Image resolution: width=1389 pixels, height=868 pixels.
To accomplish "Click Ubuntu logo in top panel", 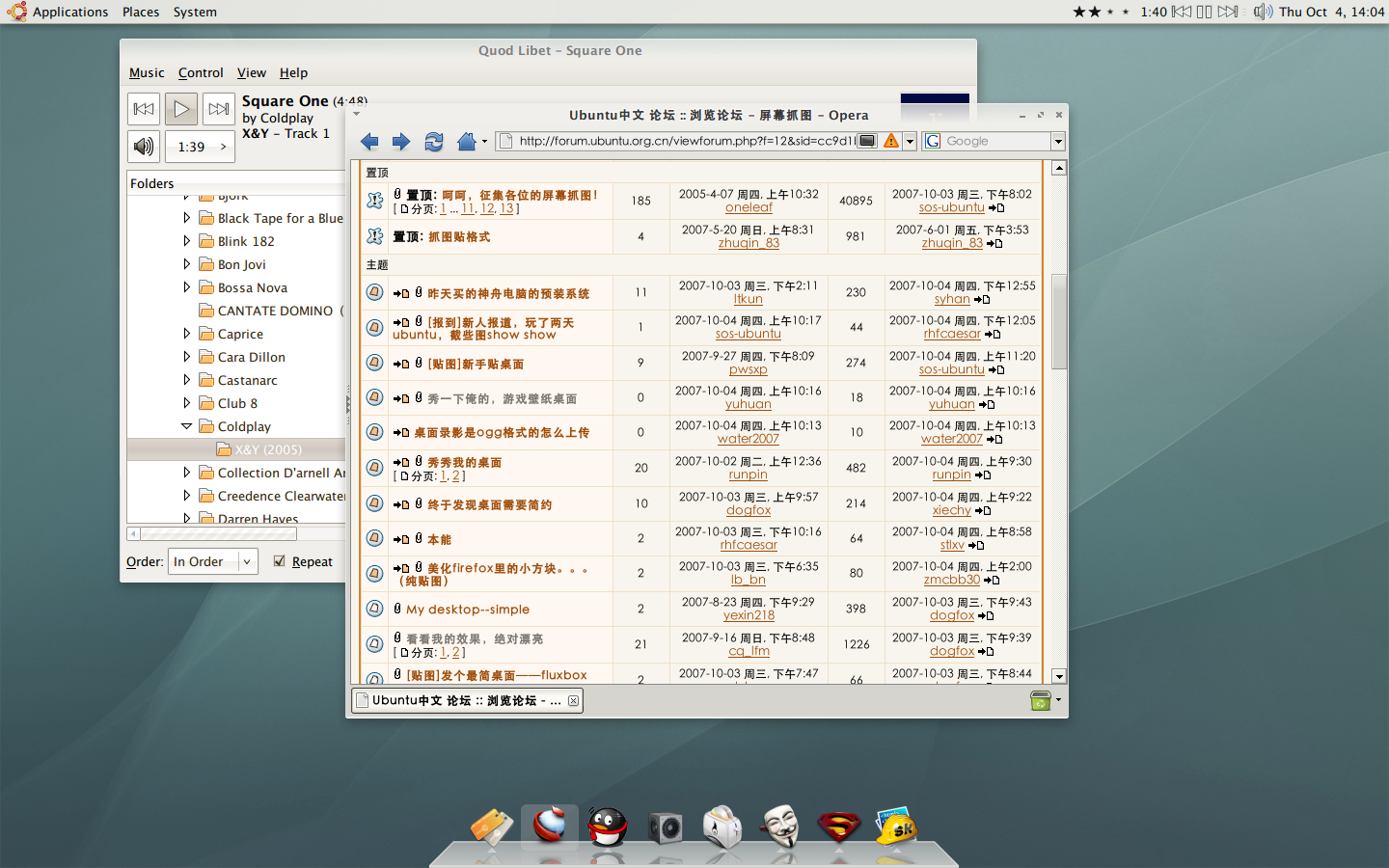I will [x=16, y=12].
